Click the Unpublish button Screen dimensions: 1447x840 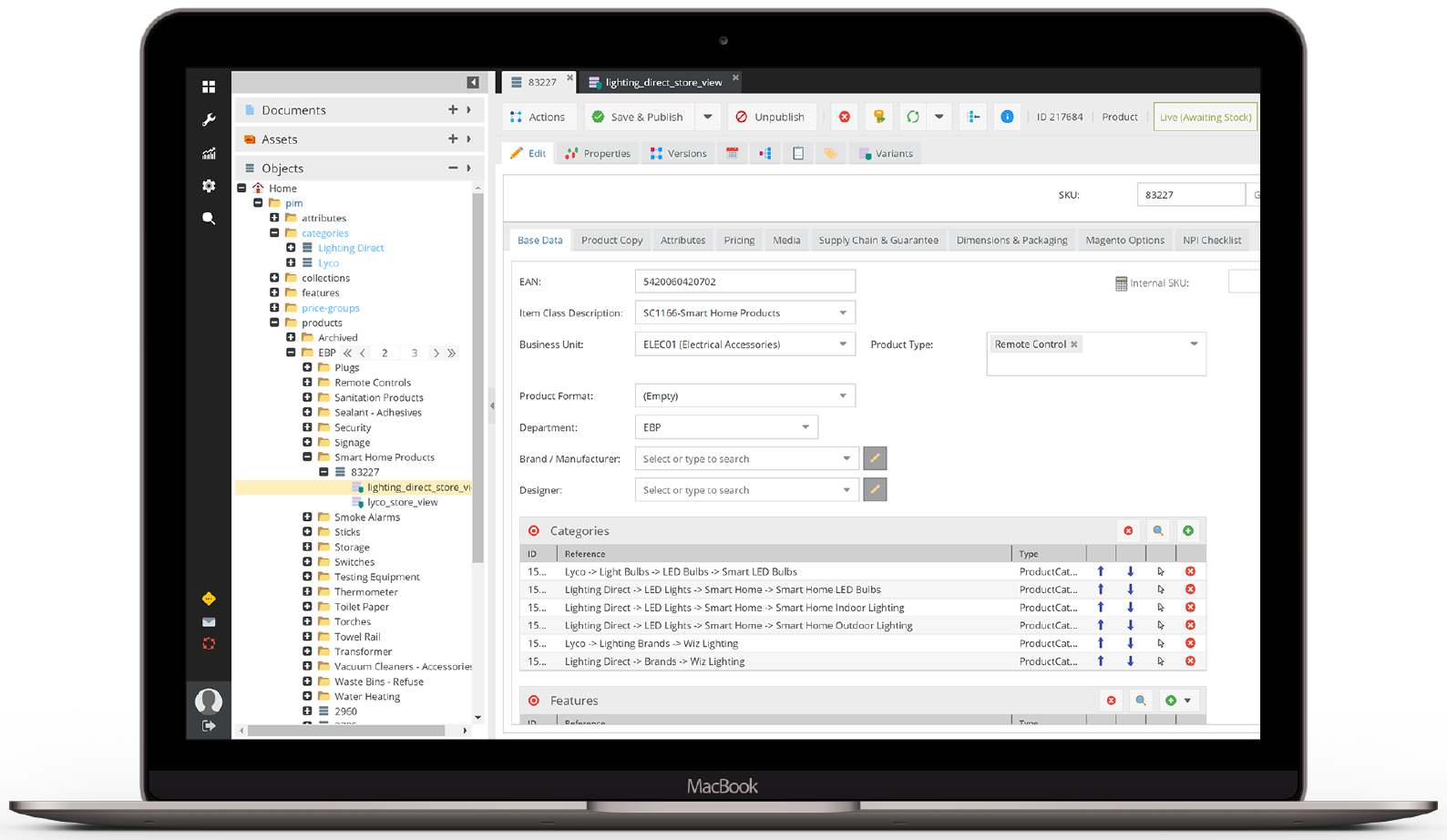(770, 117)
